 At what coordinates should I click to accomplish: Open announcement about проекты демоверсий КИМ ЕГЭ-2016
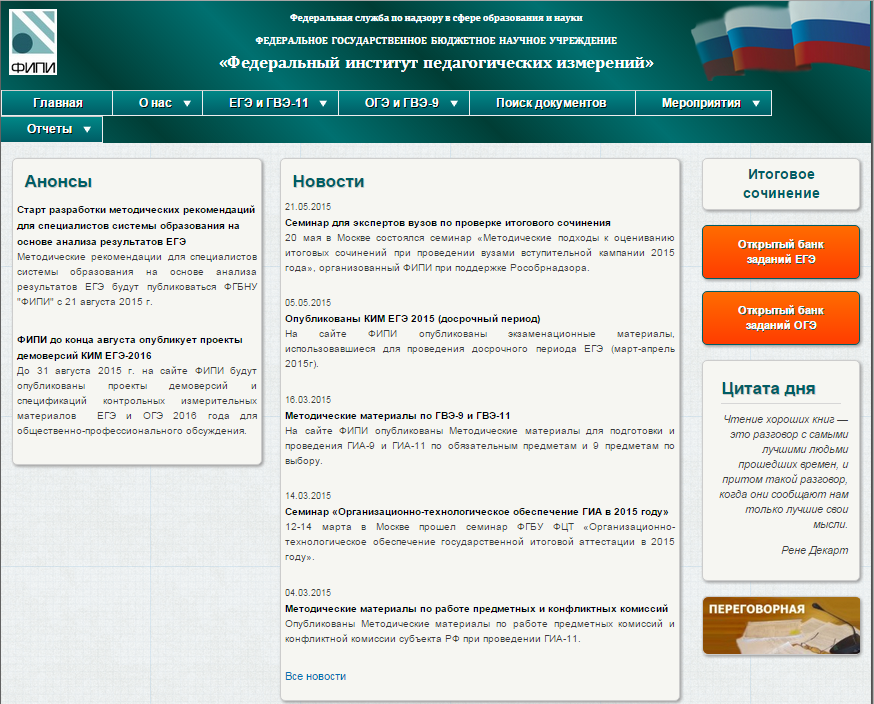(x=130, y=348)
